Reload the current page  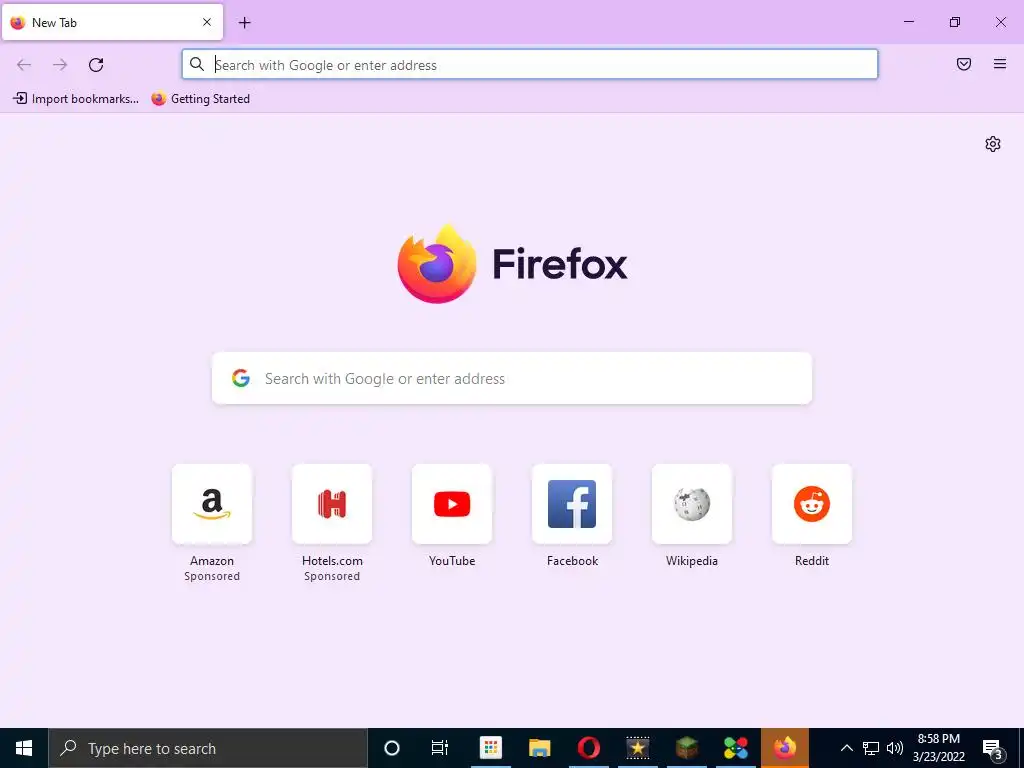click(x=96, y=65)
